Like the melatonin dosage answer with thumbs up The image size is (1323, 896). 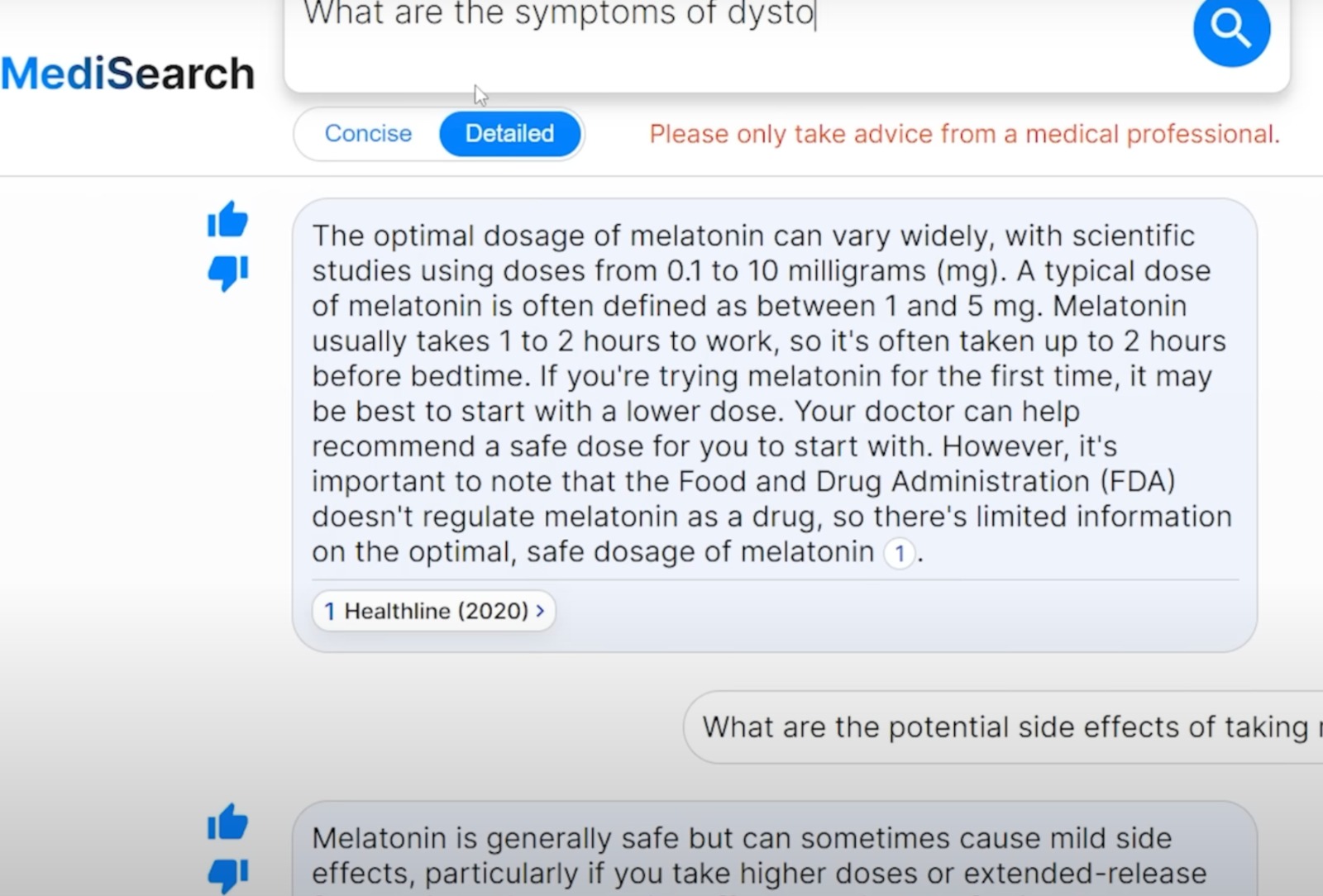click(227, 220)
